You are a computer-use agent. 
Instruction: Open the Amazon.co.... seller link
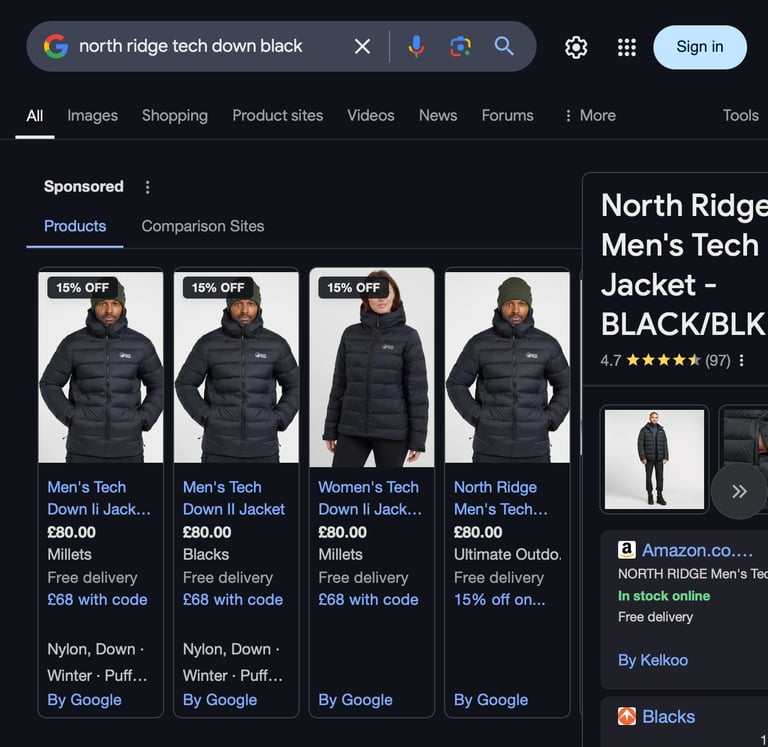697,551
